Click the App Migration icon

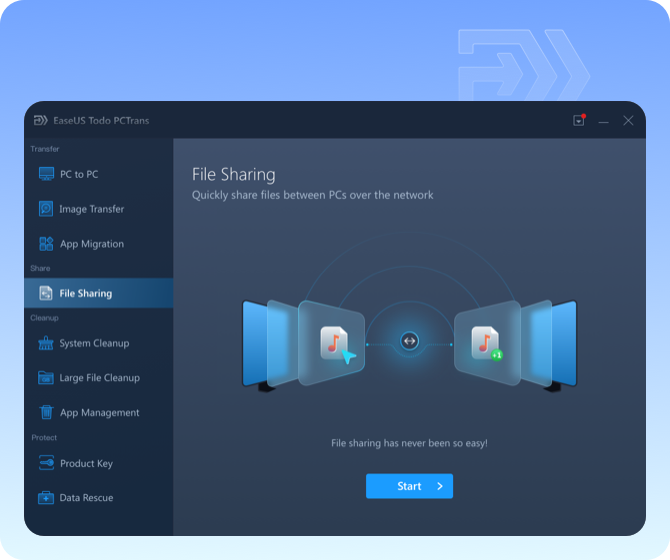[x=46, y=244]
